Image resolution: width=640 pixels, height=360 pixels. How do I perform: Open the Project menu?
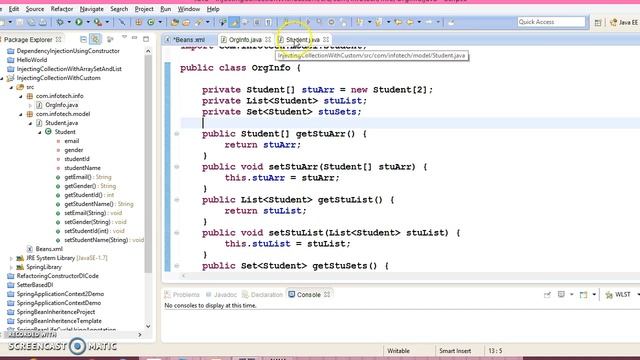tap(144, 9)
